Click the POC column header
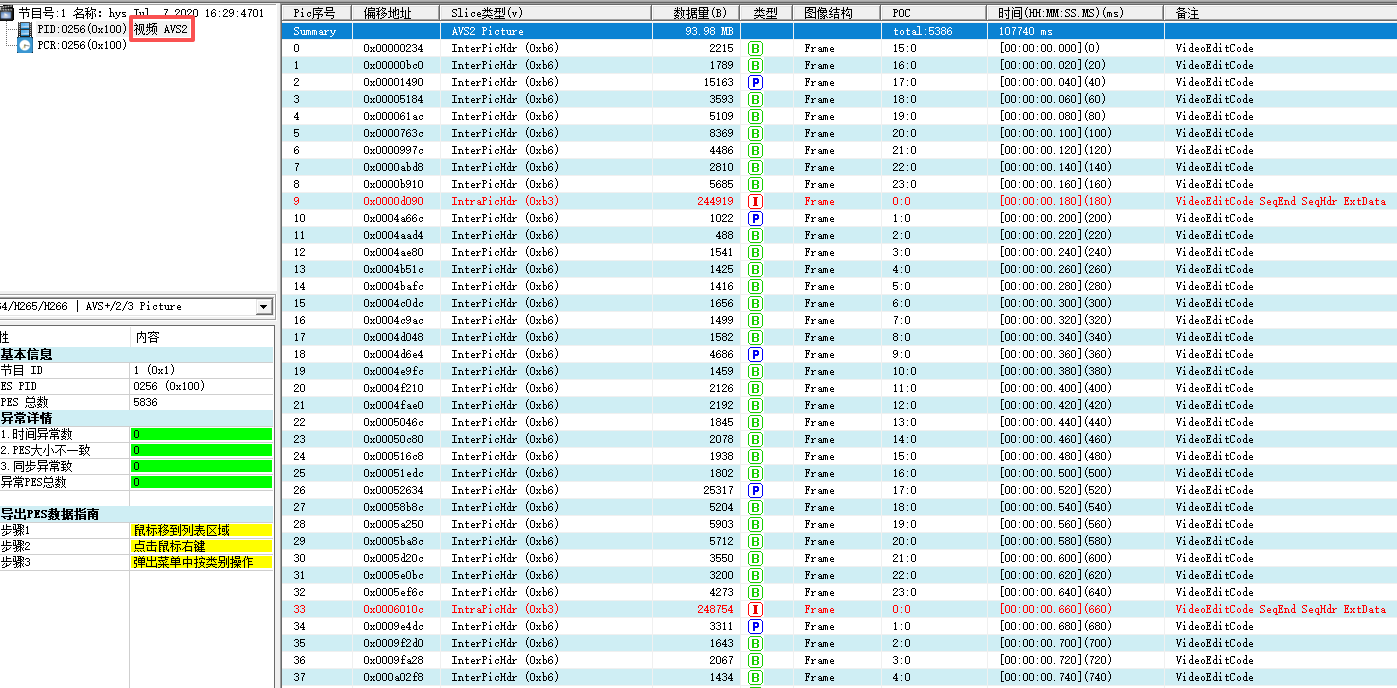Image resolution: width=1397 pixels, height=688 pixels. 936,13
